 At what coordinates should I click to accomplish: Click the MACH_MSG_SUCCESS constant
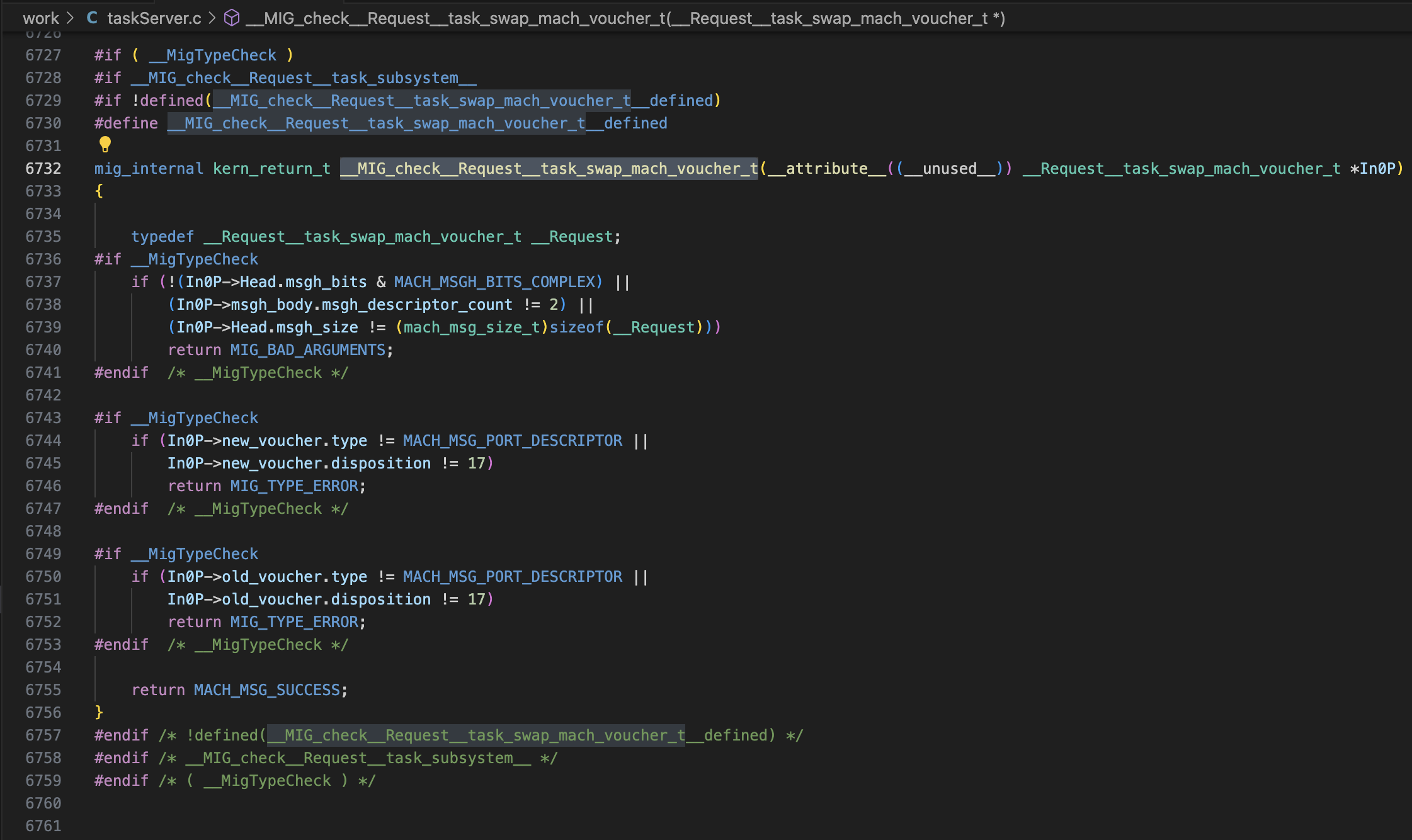(x=267, y=690)
